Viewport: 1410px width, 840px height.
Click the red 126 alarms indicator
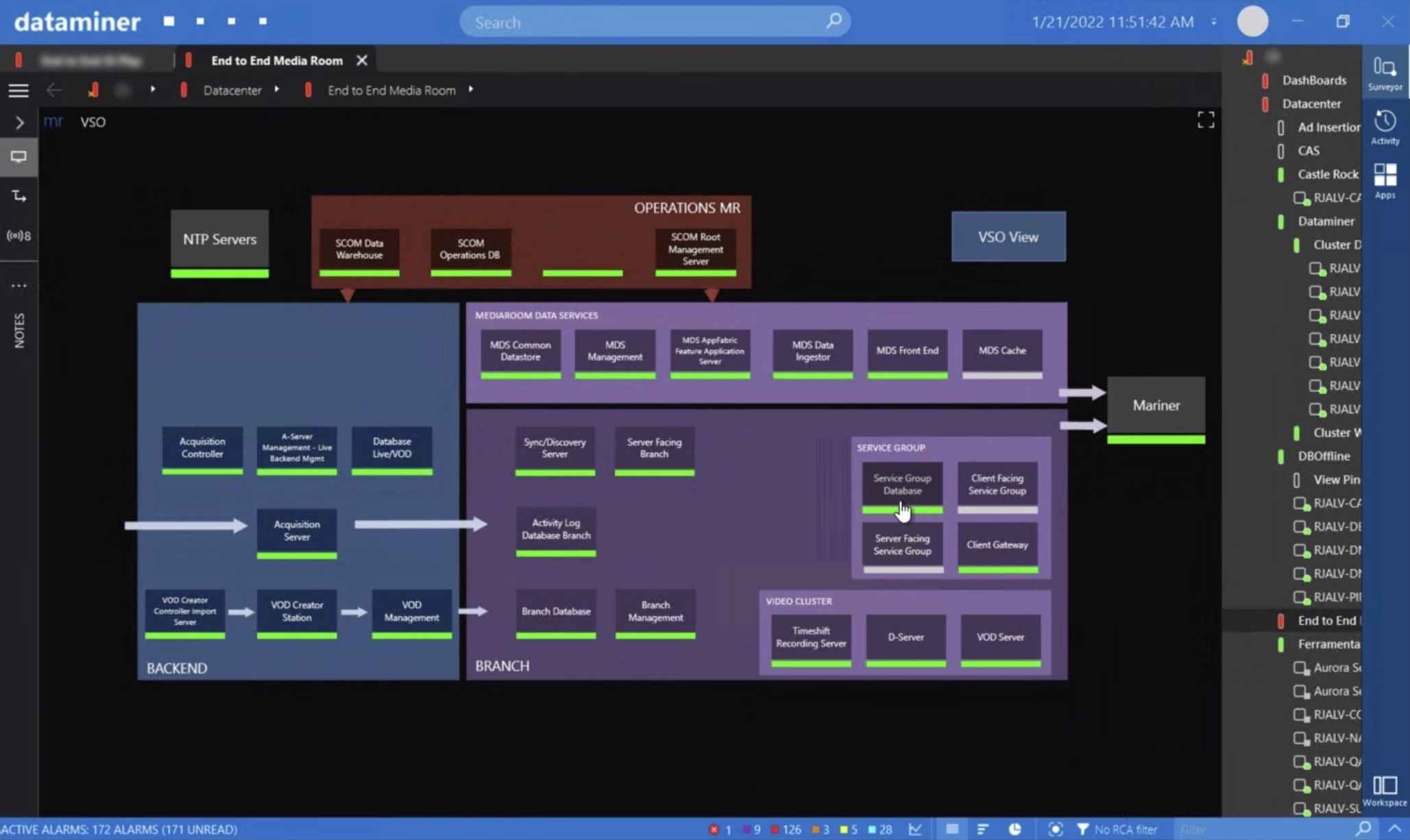point(786,829)
